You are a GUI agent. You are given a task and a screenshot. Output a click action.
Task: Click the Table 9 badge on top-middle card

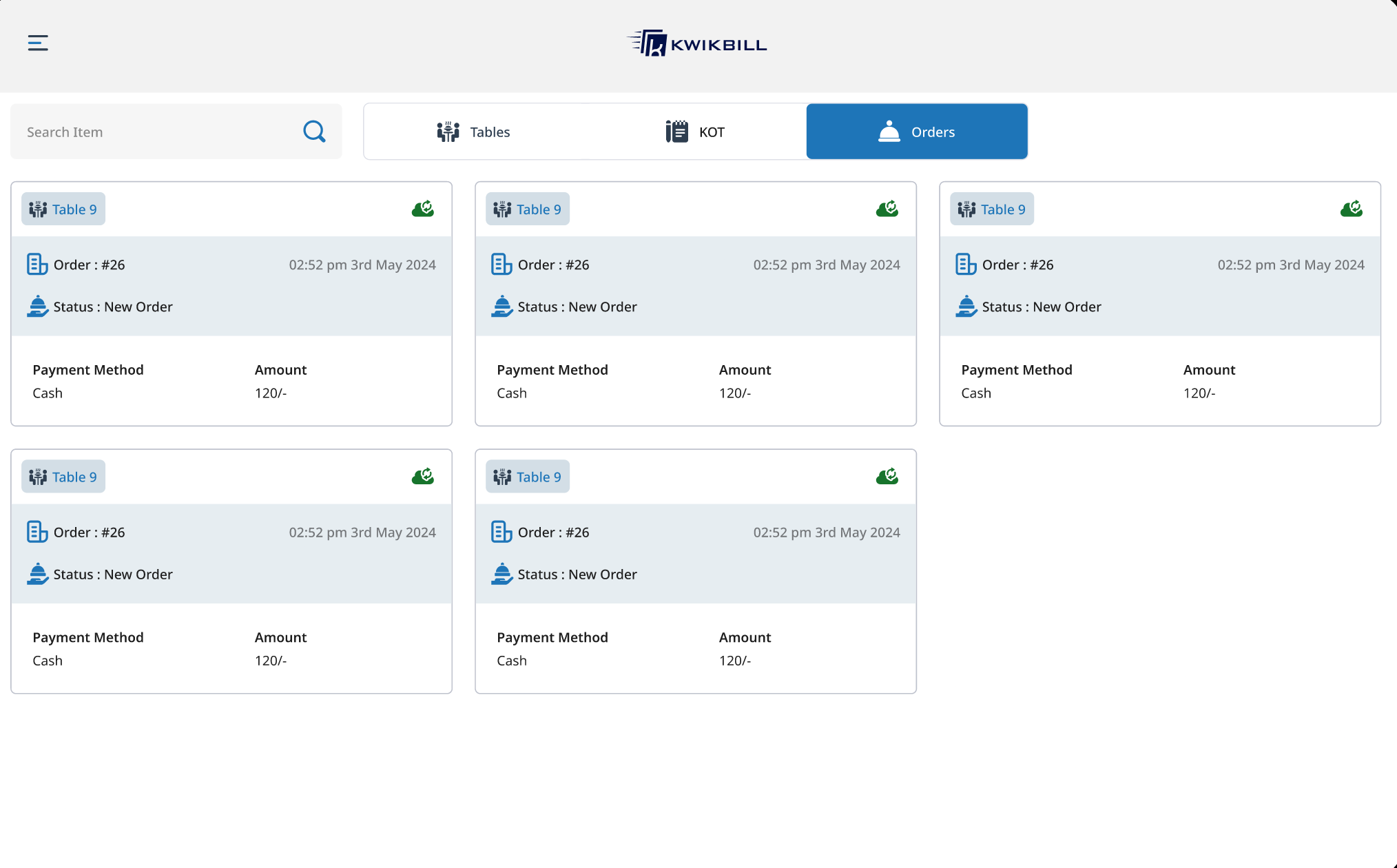(528, 209)
